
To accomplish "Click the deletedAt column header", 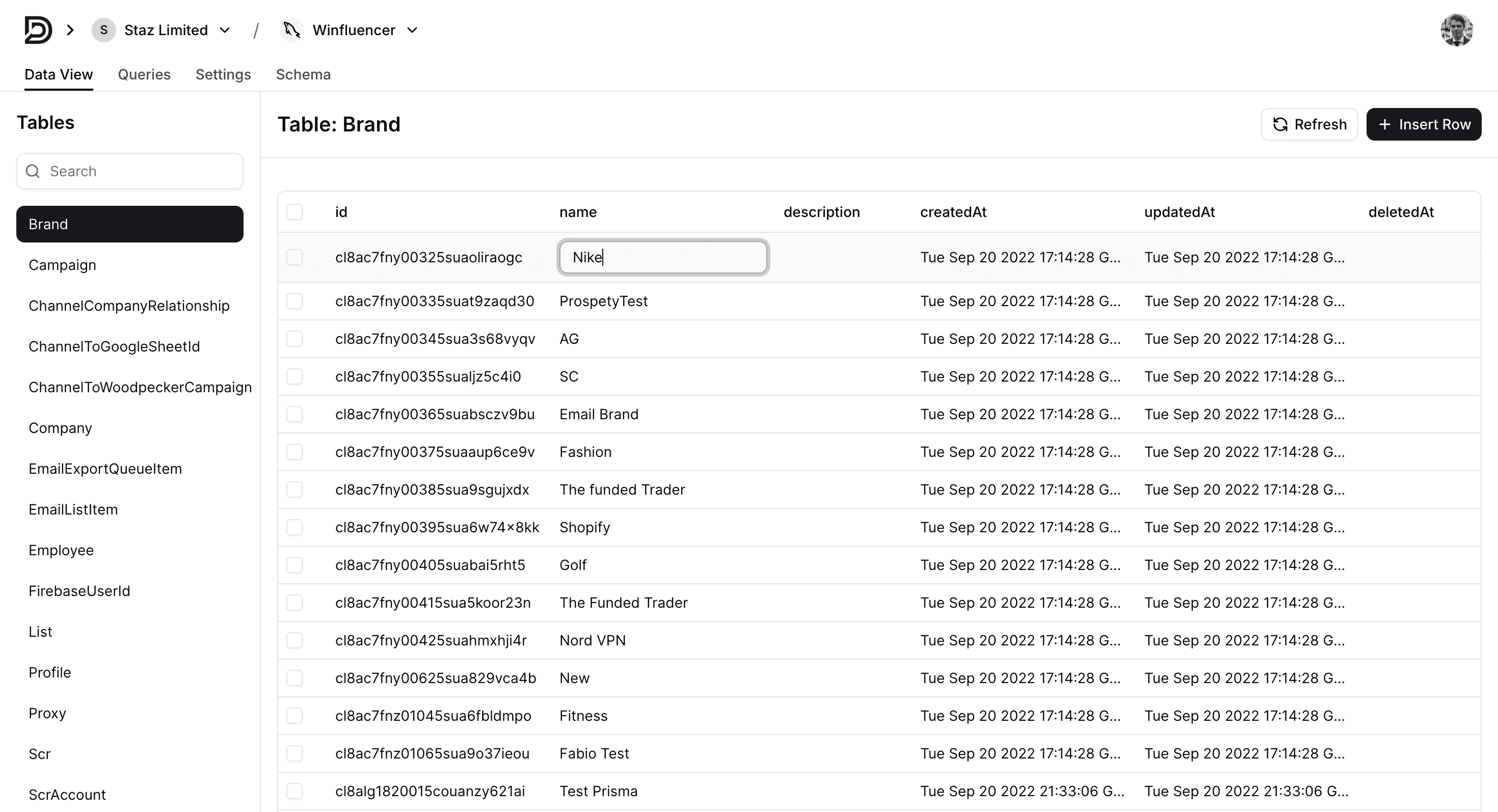I will 1401,211.
